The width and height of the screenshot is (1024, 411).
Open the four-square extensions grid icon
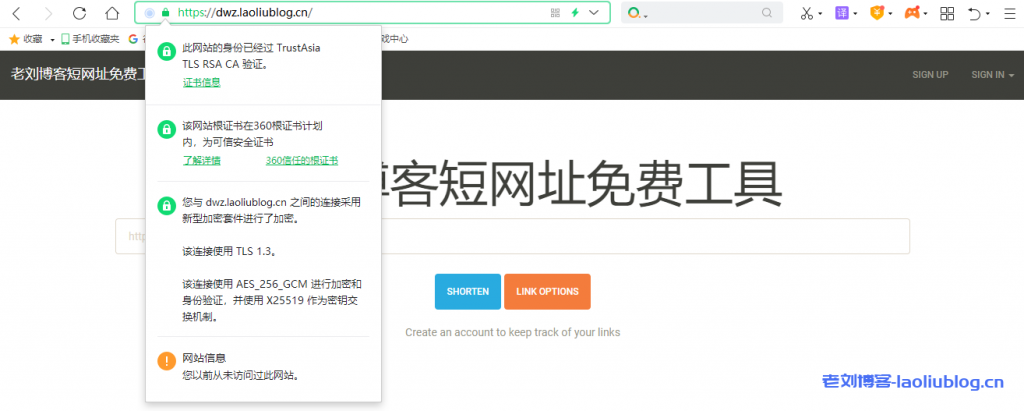(947, 13)
